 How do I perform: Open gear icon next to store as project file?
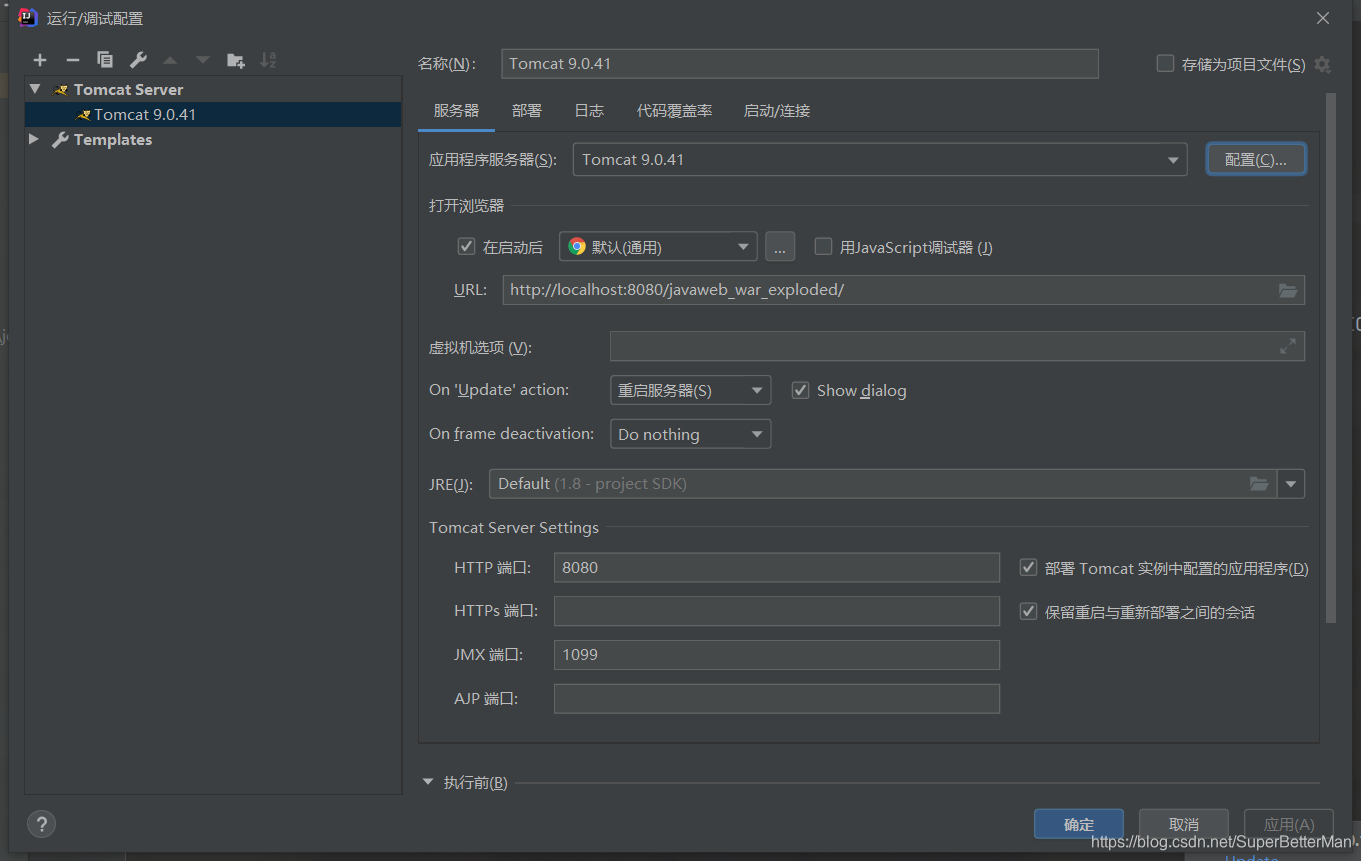[1322, 64]
